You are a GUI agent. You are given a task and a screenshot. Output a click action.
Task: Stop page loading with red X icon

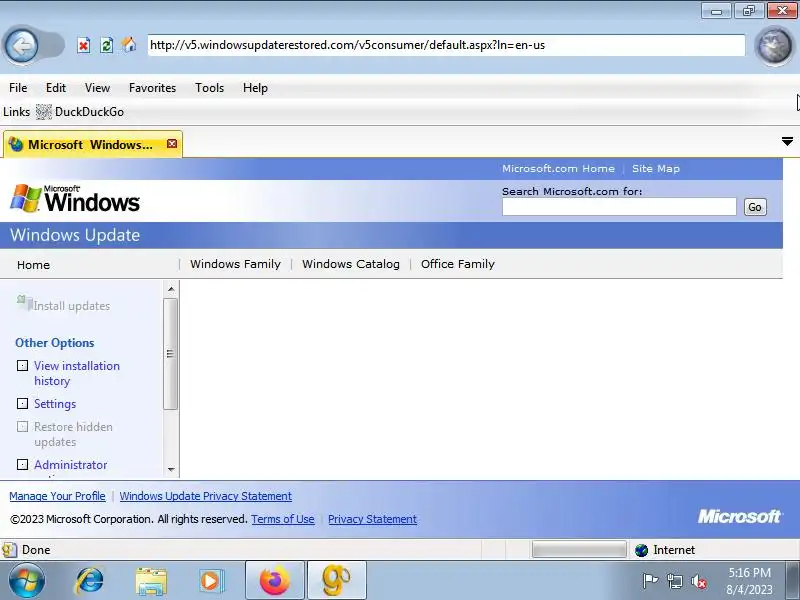(84, 45)
